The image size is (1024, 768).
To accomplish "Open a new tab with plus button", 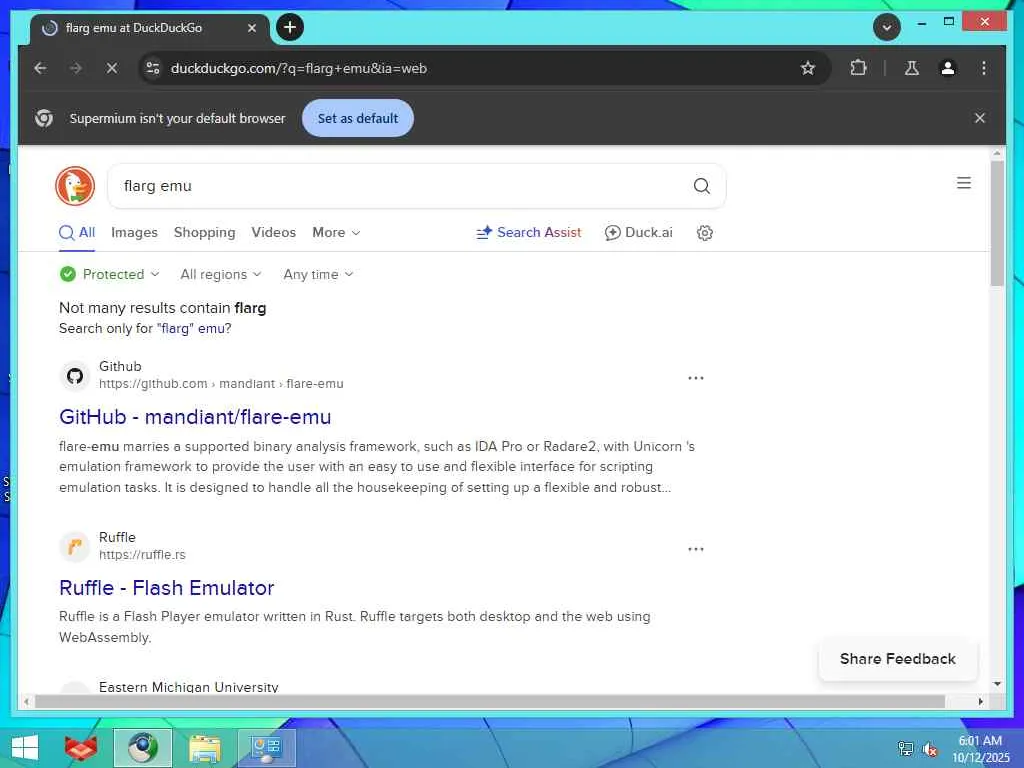I will 290,27.
